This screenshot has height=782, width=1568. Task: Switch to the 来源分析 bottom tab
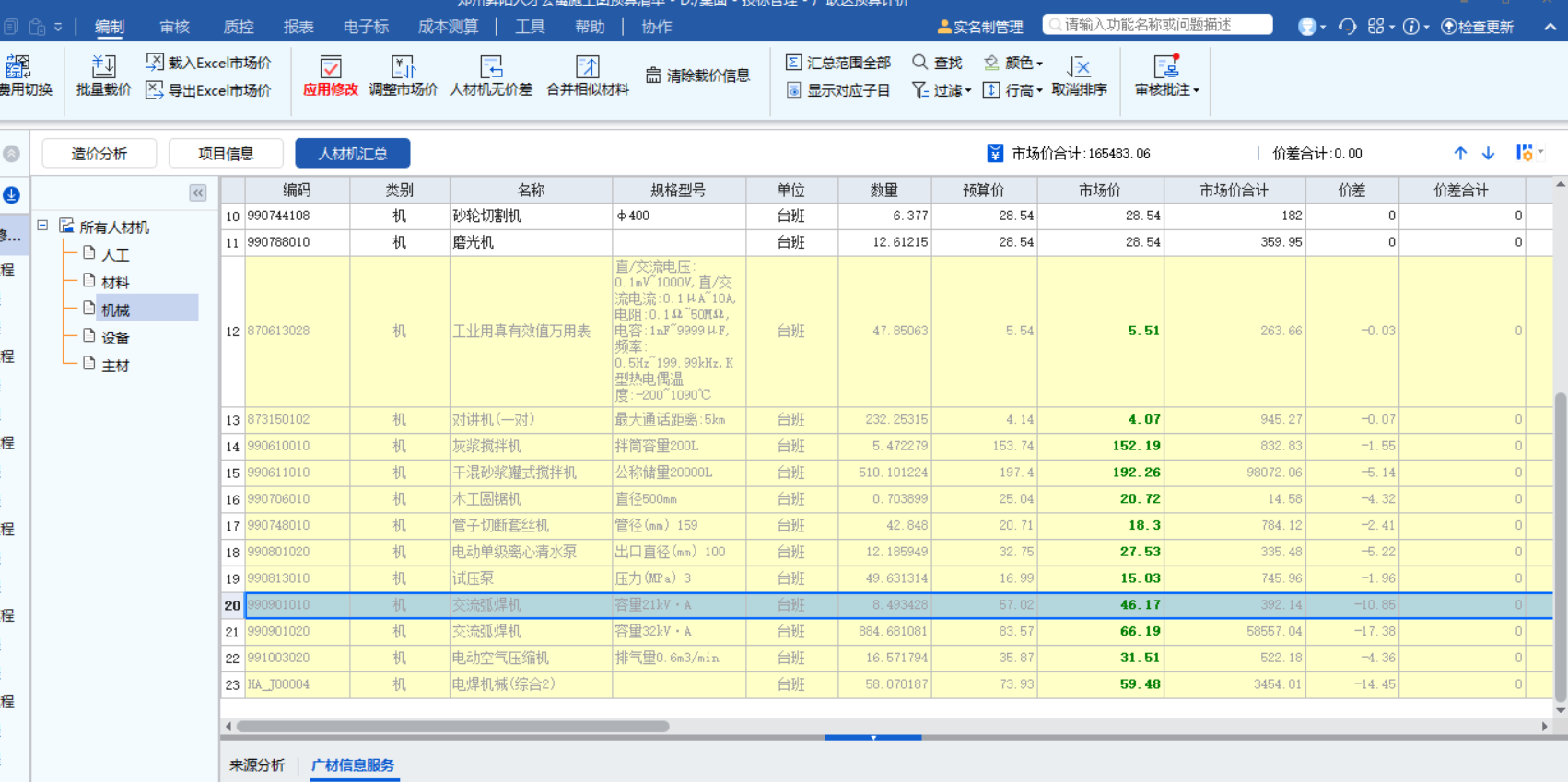(x=257, y=765)
